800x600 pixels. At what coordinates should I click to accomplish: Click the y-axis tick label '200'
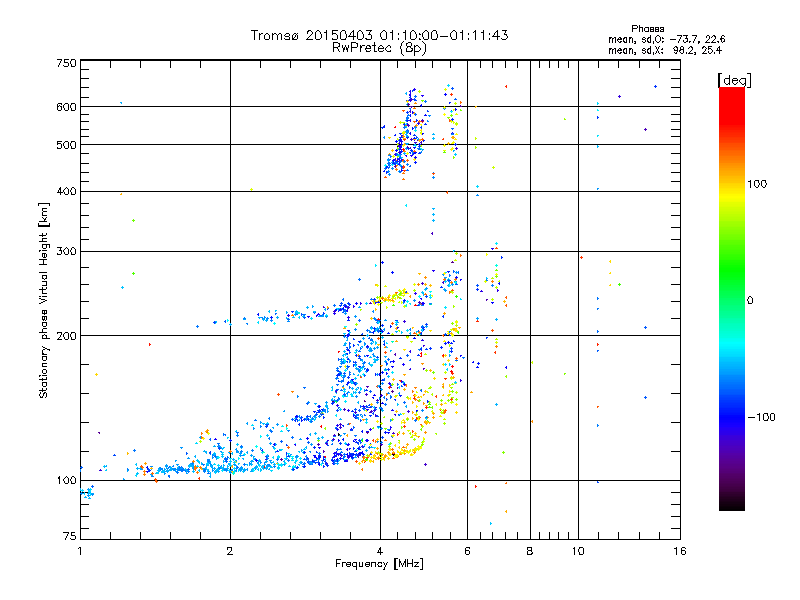67,336
